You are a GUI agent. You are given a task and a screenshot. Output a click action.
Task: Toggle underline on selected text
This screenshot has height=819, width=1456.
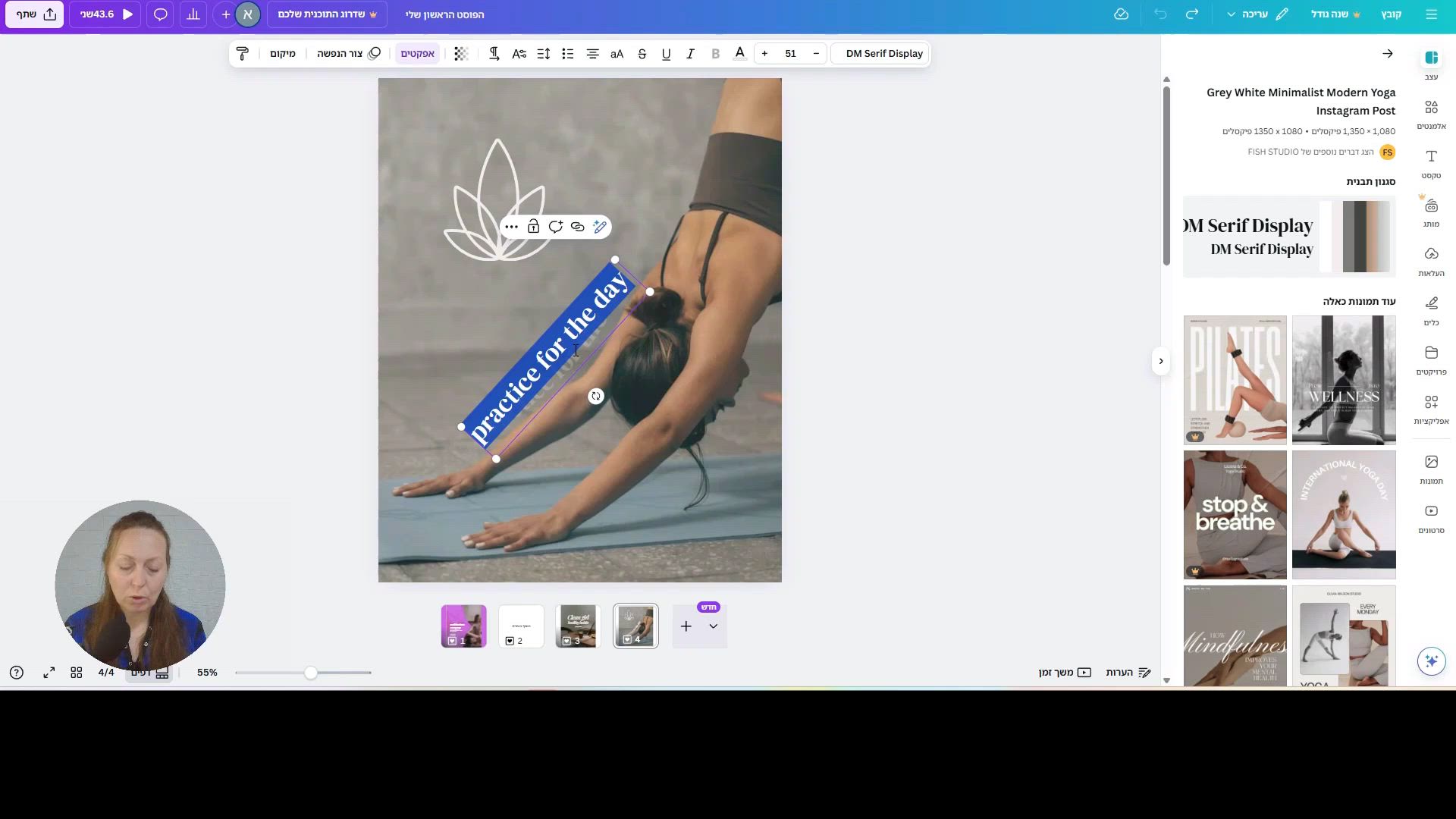666,54
